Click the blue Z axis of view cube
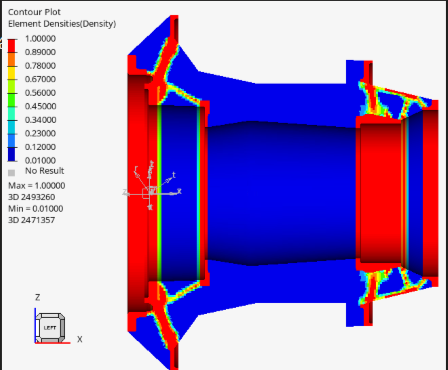Viewport: 448px width, 370px height. [x=35, y=325]
